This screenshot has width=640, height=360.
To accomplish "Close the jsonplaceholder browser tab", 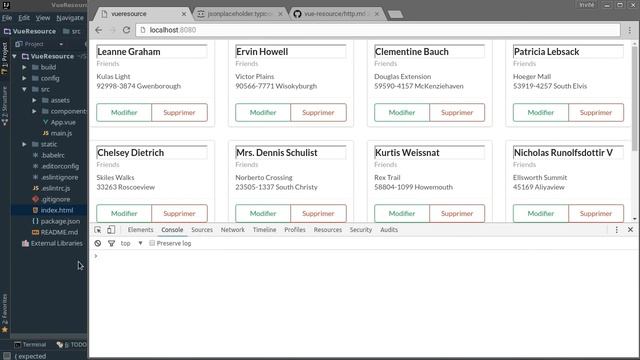I will tap(280, 14).
